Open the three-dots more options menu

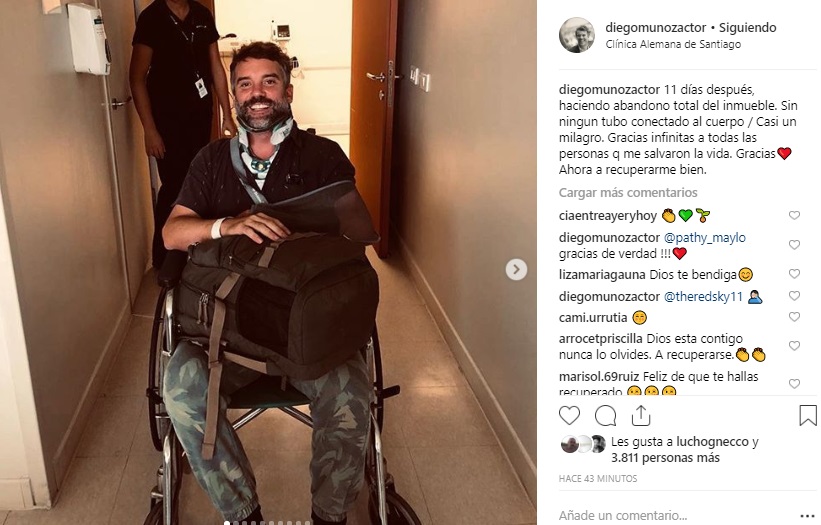point(808,516)
